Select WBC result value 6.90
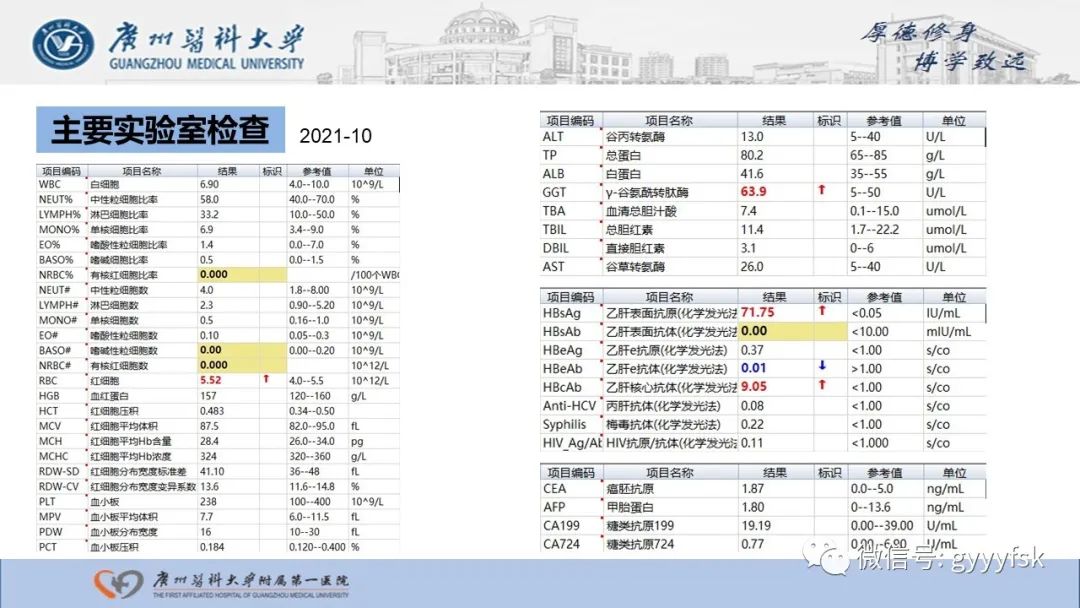The width and height of the screenshot is (1080, 608). (209, 185)
